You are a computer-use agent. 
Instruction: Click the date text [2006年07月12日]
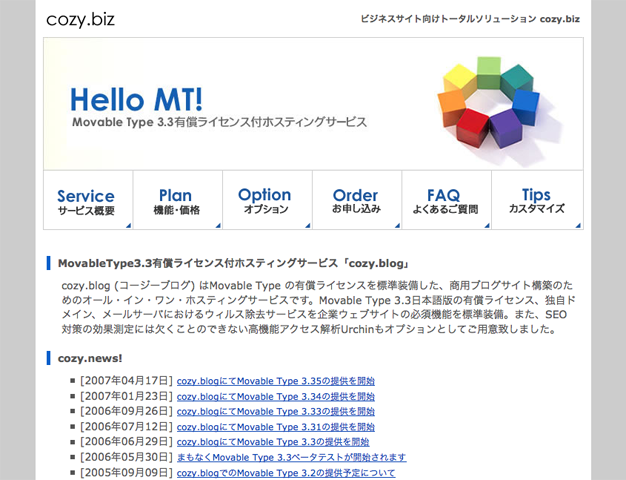pyautogui.click(x=126, y=427)
